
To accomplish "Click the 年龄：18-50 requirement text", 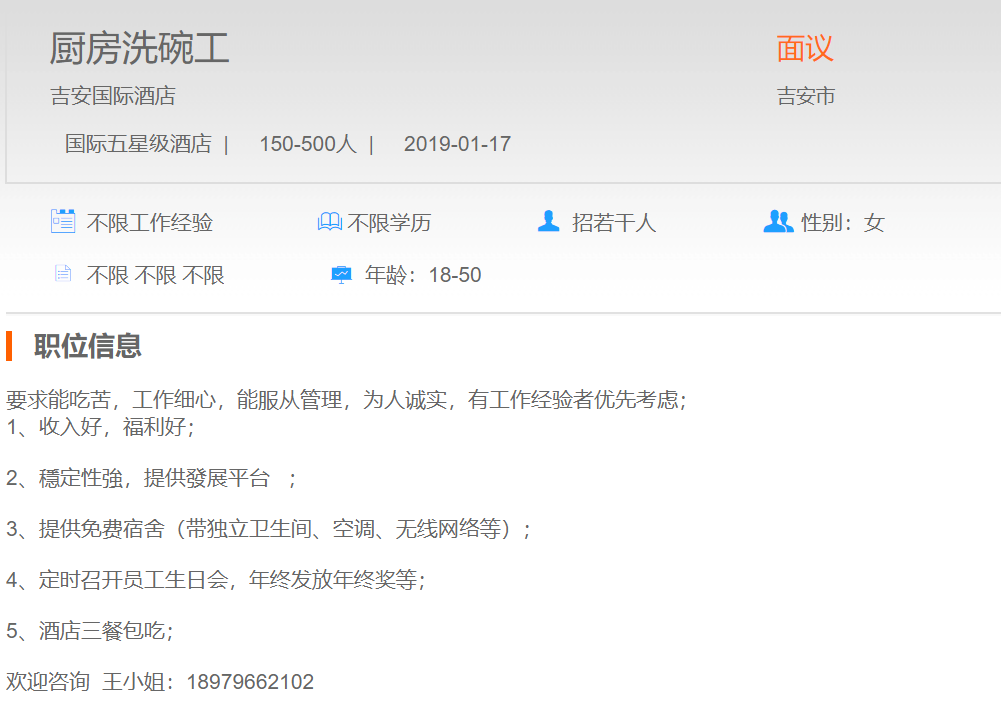I will tap(423, 275).
